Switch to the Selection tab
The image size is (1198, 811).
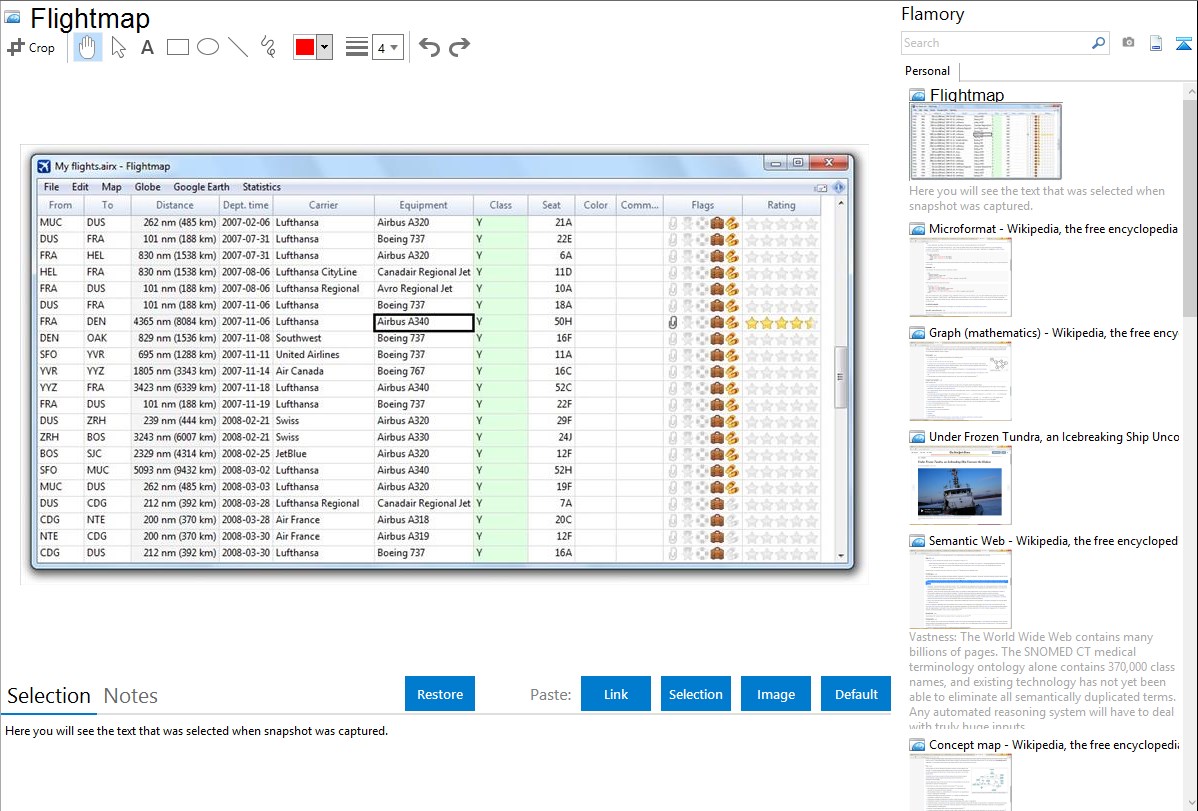click(x=49, y=696)
